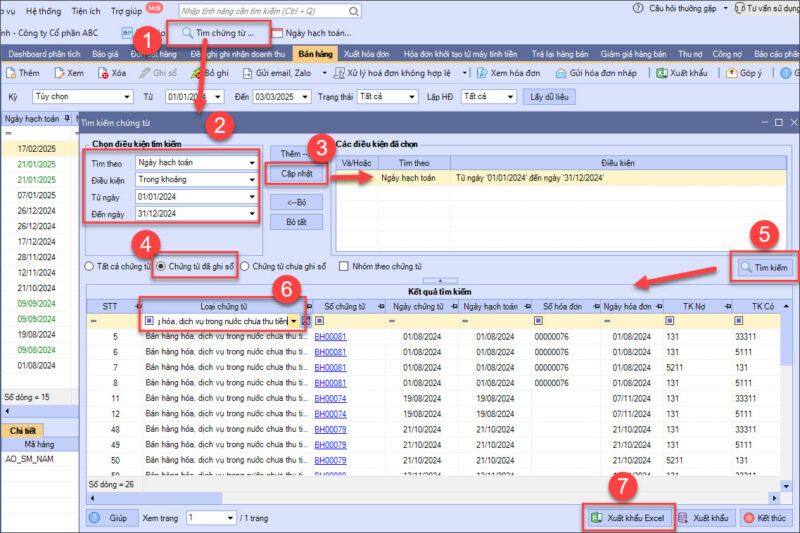Tick Nhóm theo chứng từ checkbox
Viewport: 800px width, 533px height.
pyautogui.click(x=344, y=267)
